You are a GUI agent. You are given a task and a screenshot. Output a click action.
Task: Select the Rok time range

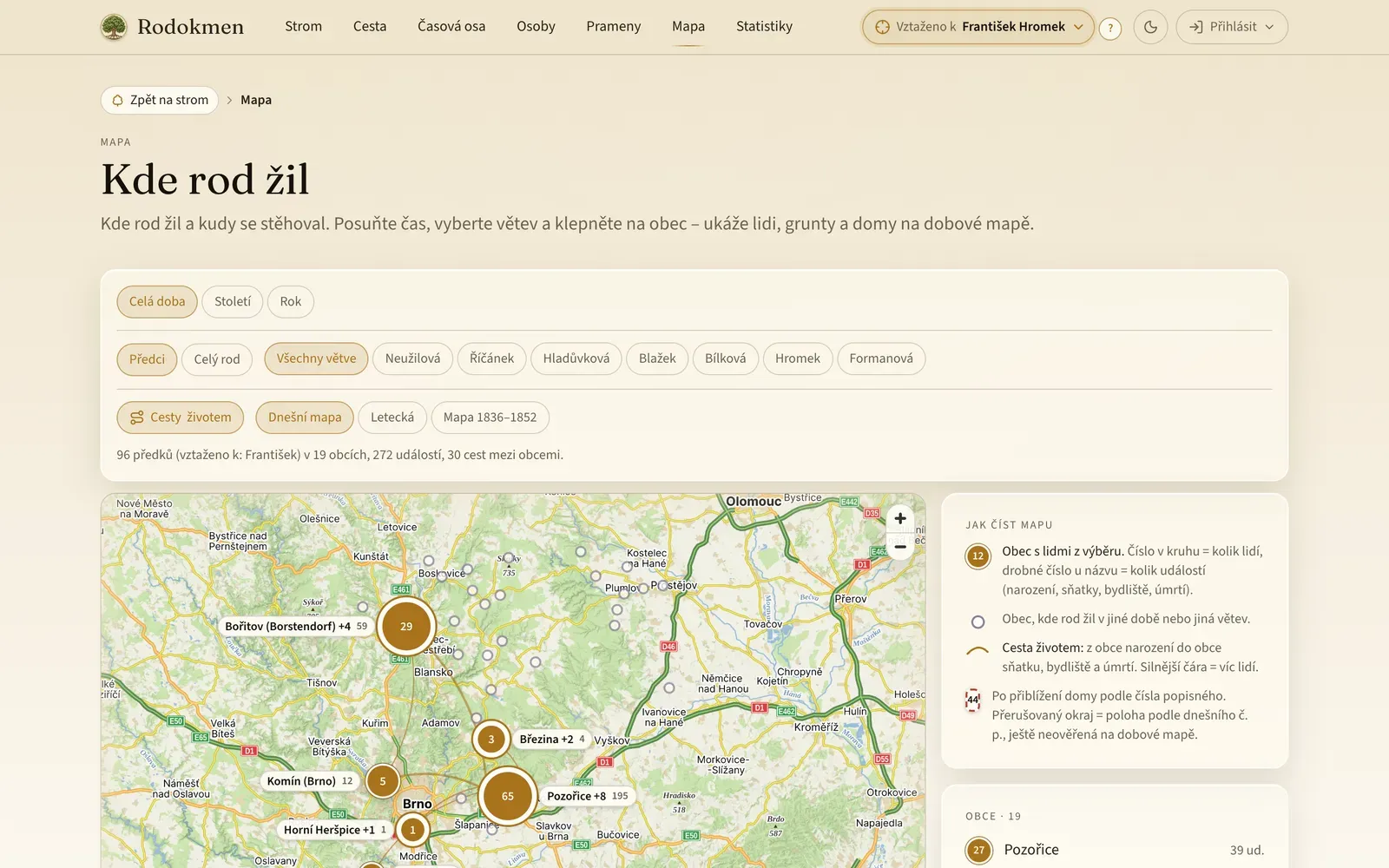point(291,301)
